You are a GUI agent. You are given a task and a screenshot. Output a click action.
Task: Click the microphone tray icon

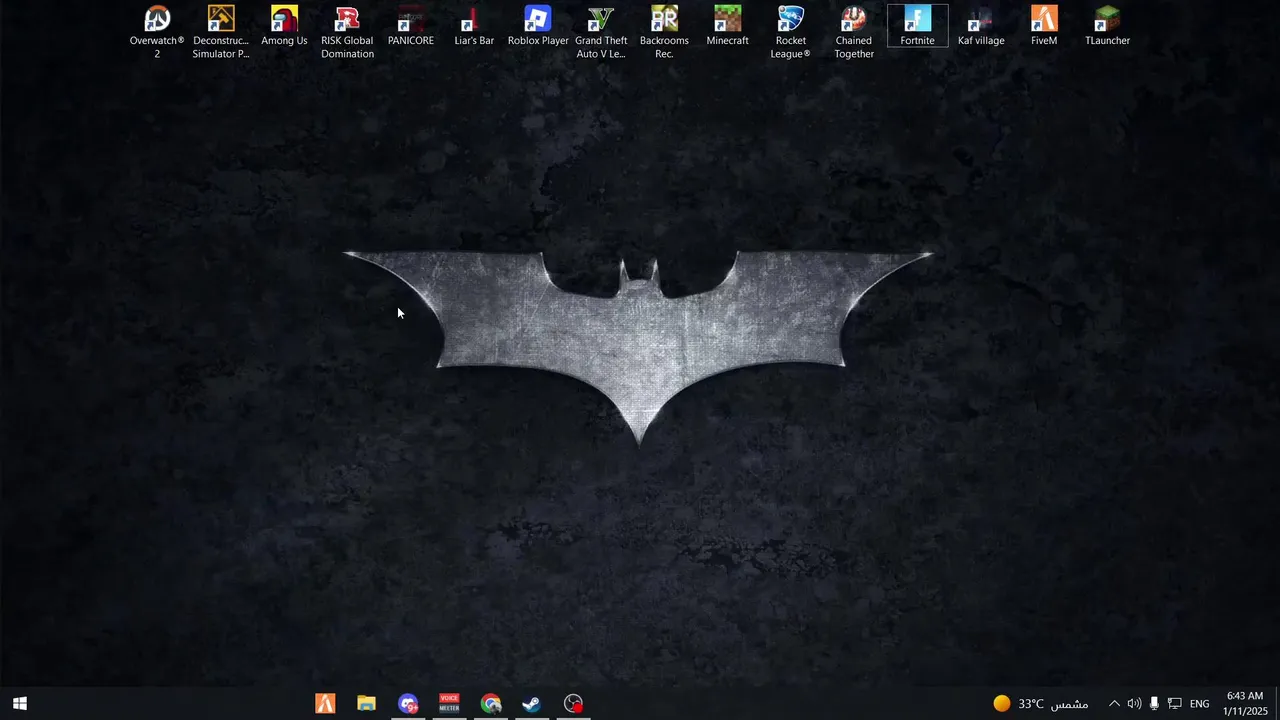(x=1154, y=704)
